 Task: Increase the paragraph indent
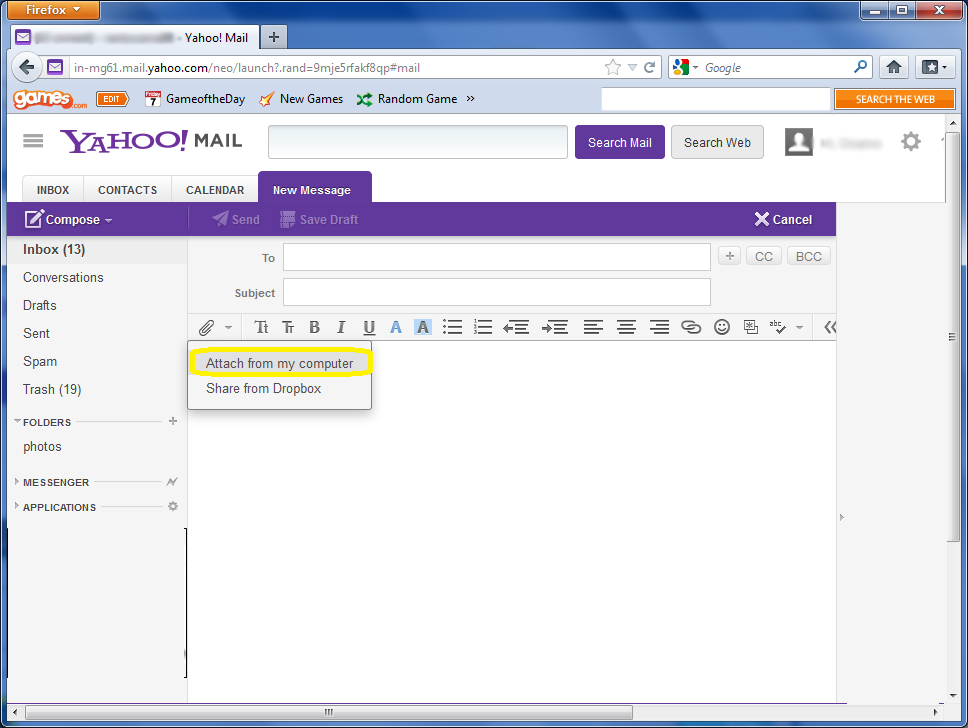point(554,327)
